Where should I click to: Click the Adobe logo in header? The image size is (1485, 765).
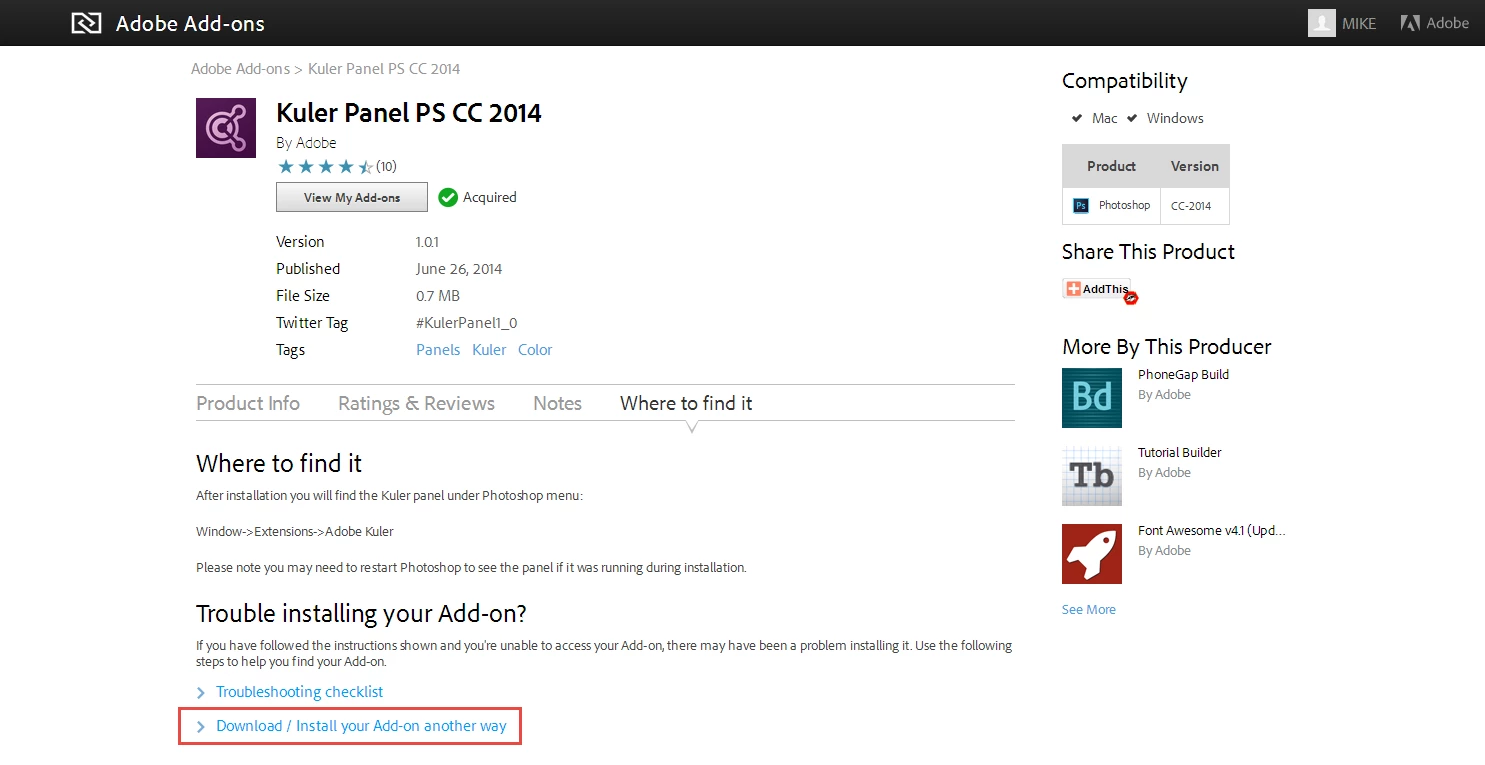point(1435,23)
